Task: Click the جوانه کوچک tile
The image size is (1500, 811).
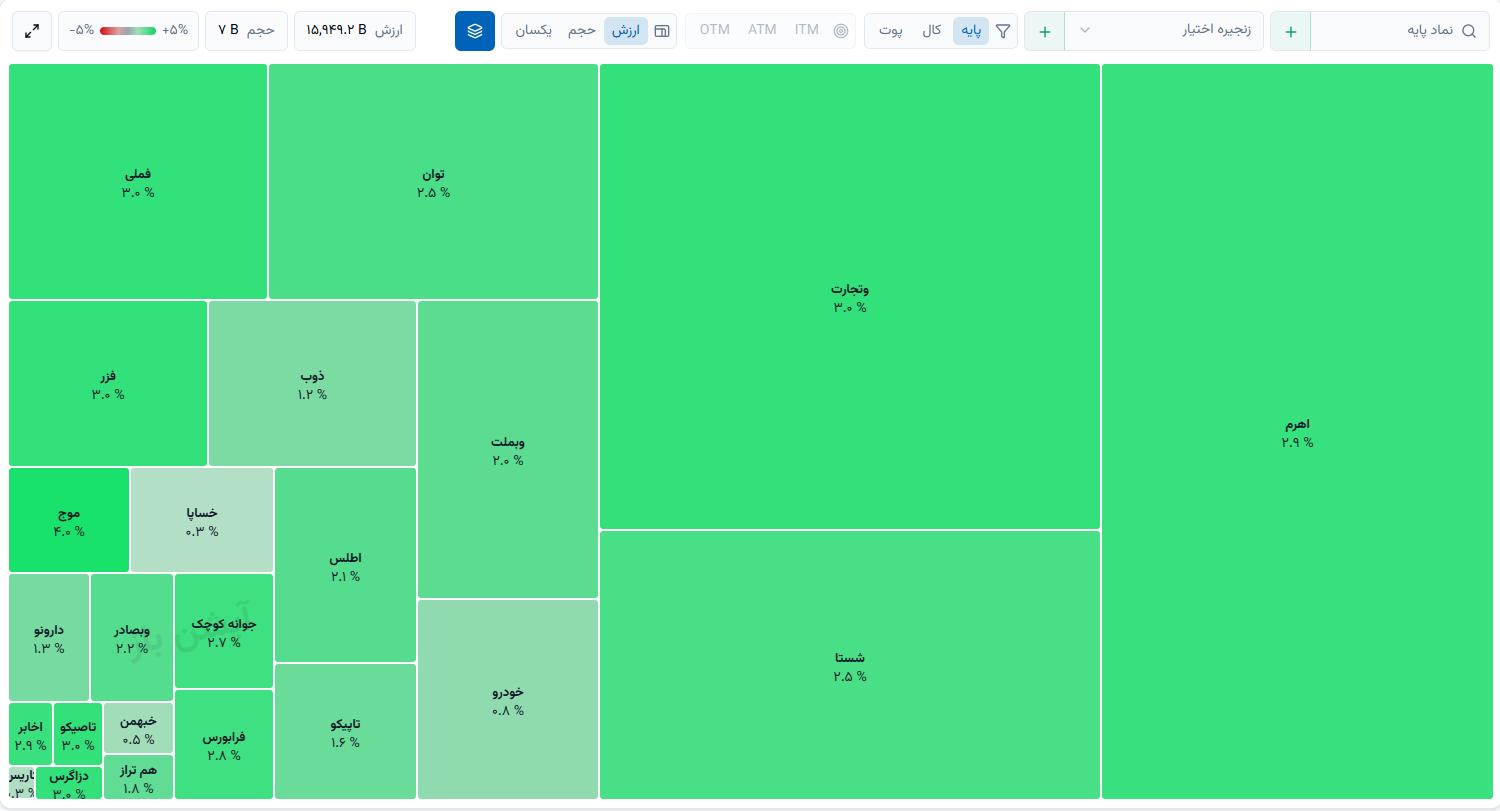Action: click(224, 631)
